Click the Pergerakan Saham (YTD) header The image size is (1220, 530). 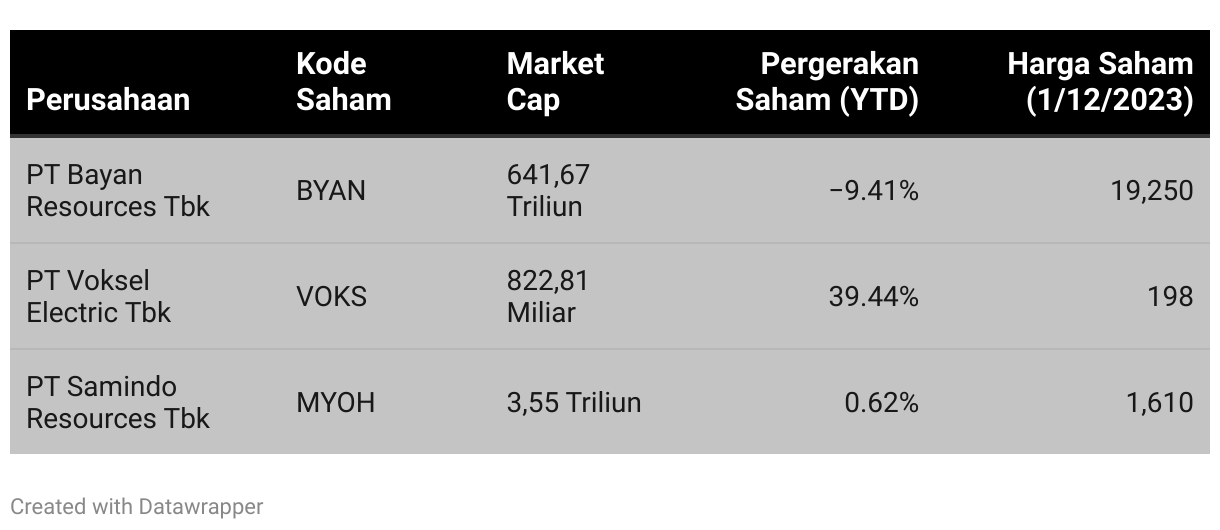827,82
